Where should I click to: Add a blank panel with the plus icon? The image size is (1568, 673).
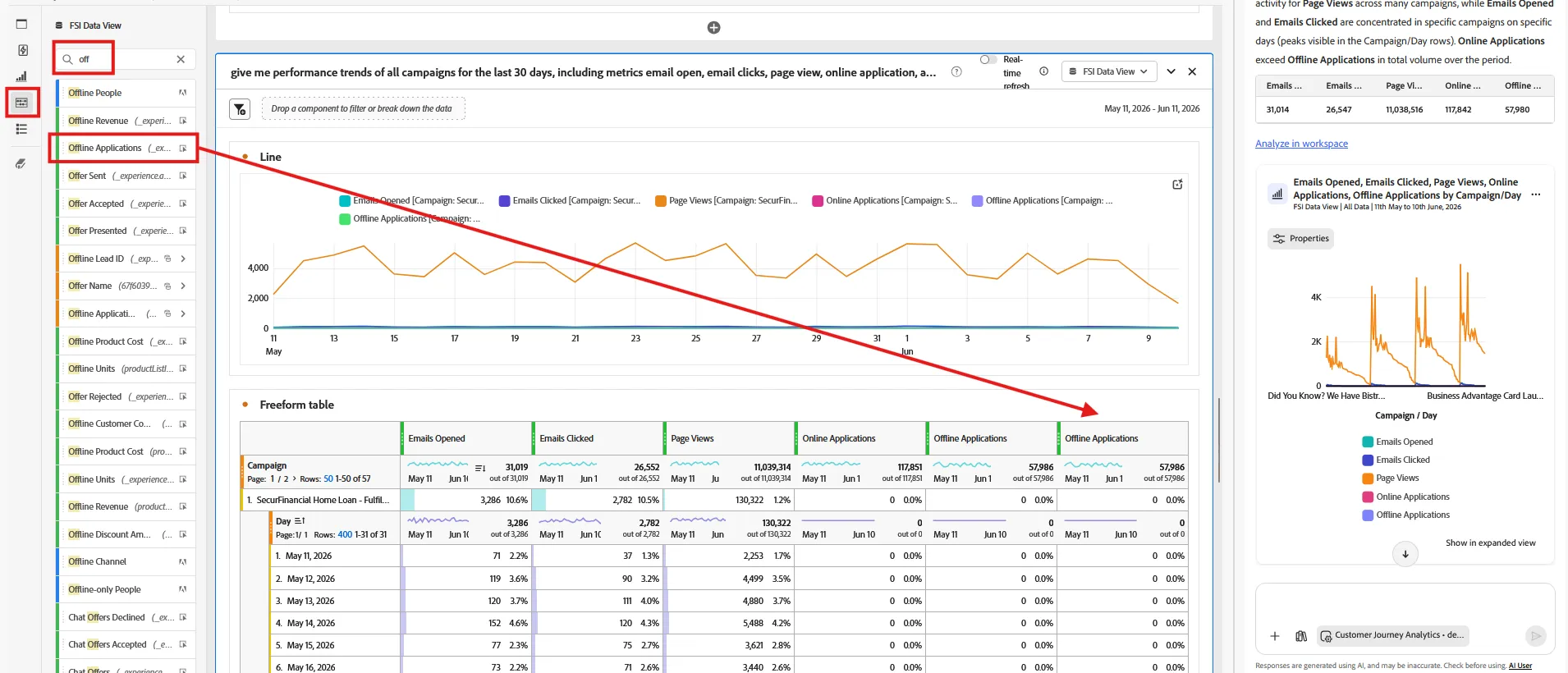tap(714, 28)
